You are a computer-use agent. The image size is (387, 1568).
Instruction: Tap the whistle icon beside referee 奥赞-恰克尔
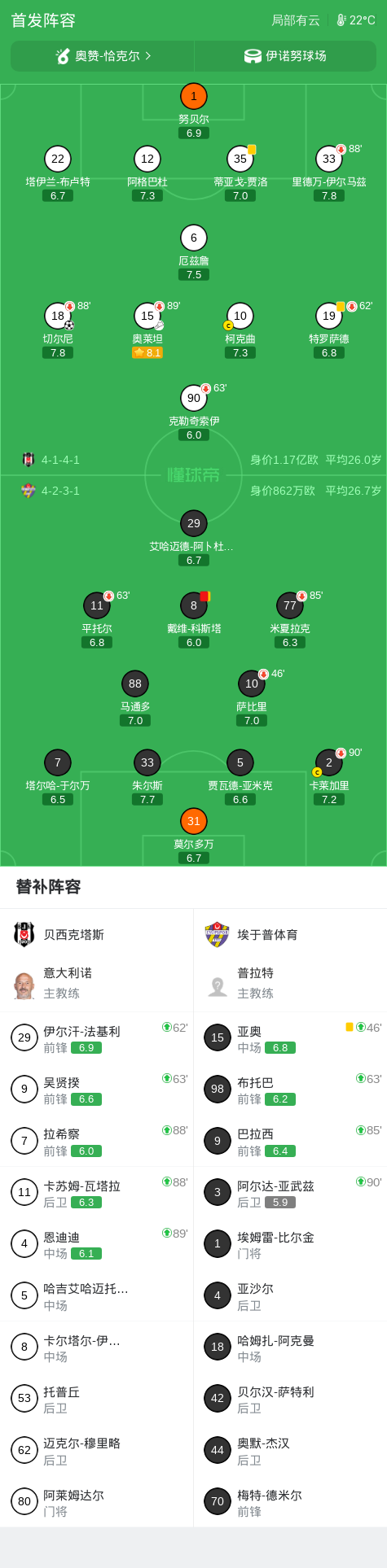coord(63,56)
